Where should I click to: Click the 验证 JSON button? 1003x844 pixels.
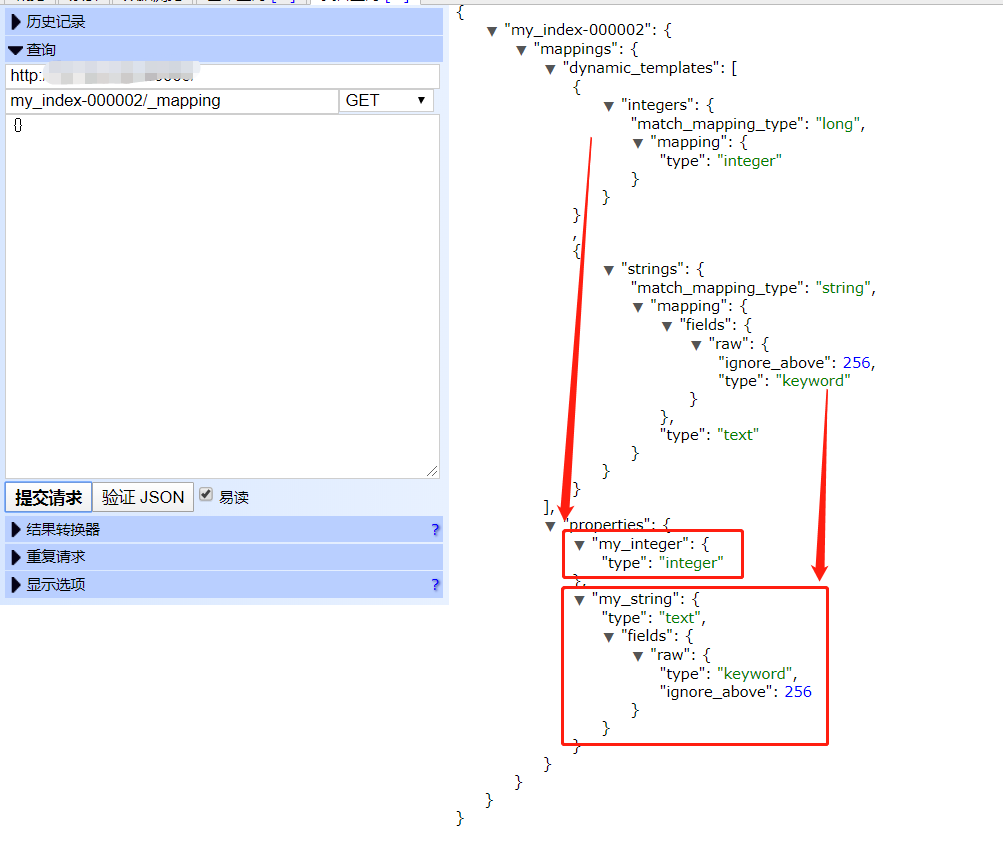(x=143, y=497)
